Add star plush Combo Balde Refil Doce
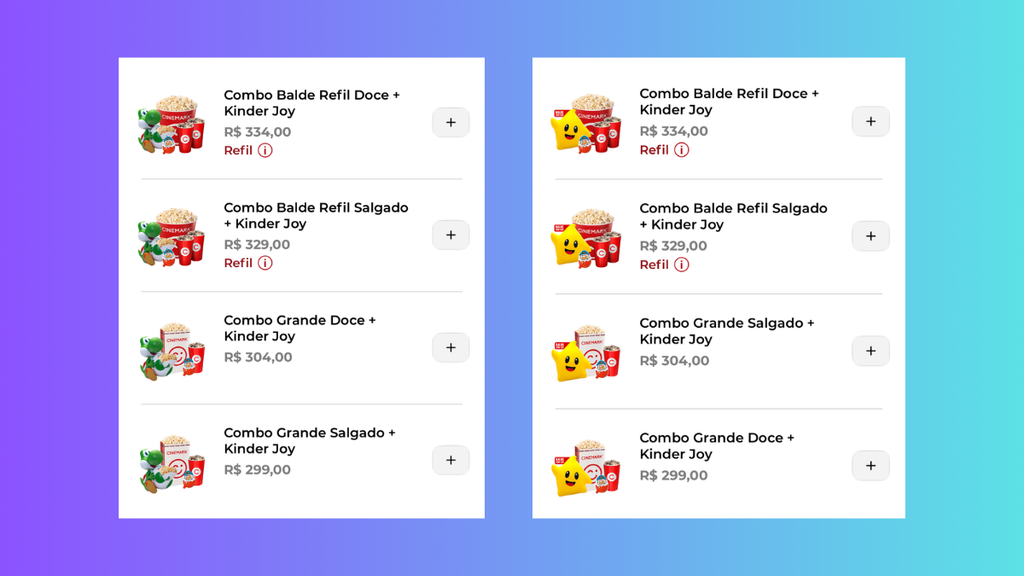1024x576 pixels. point(870,122)
